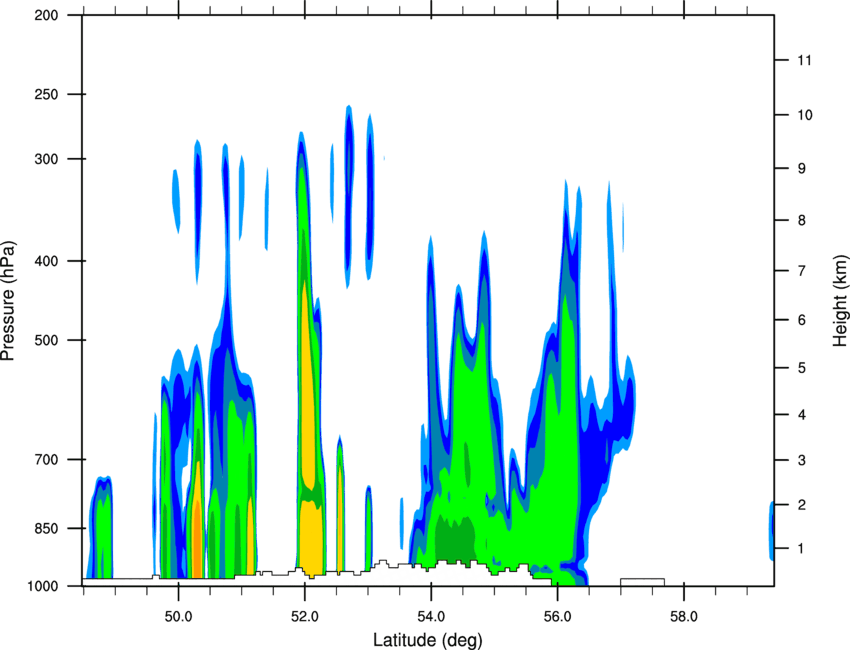Click the 'Pressure (hPa)' axis title
The height and width of the screenshot is (650, 850).
point(8,301)
